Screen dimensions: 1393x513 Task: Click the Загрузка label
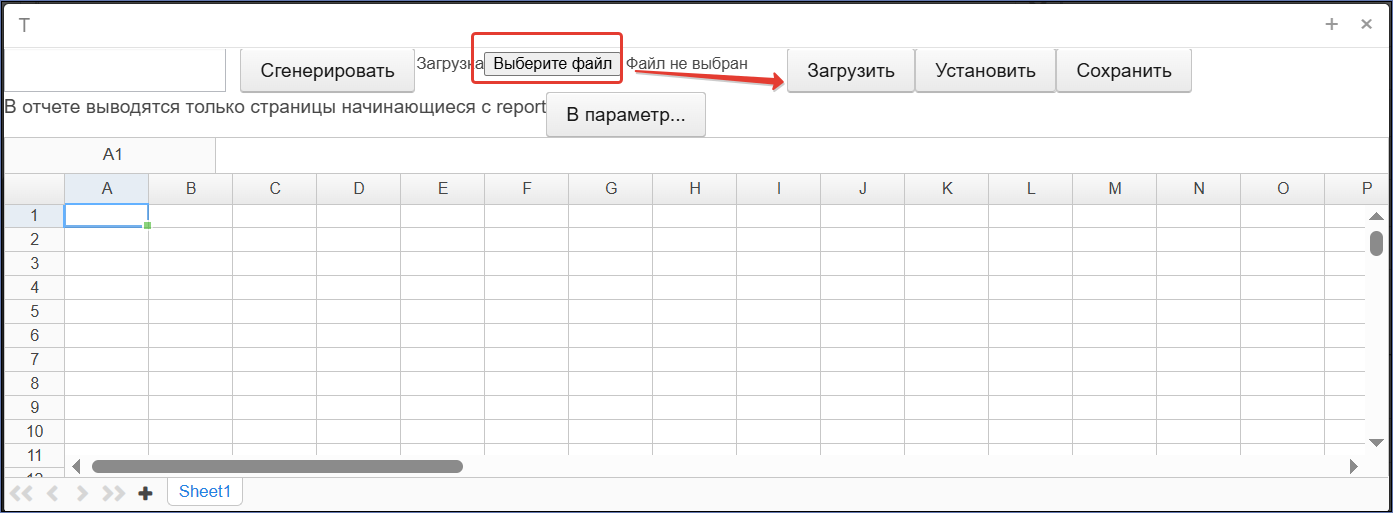pyautogui.click(x=450, y=63)
